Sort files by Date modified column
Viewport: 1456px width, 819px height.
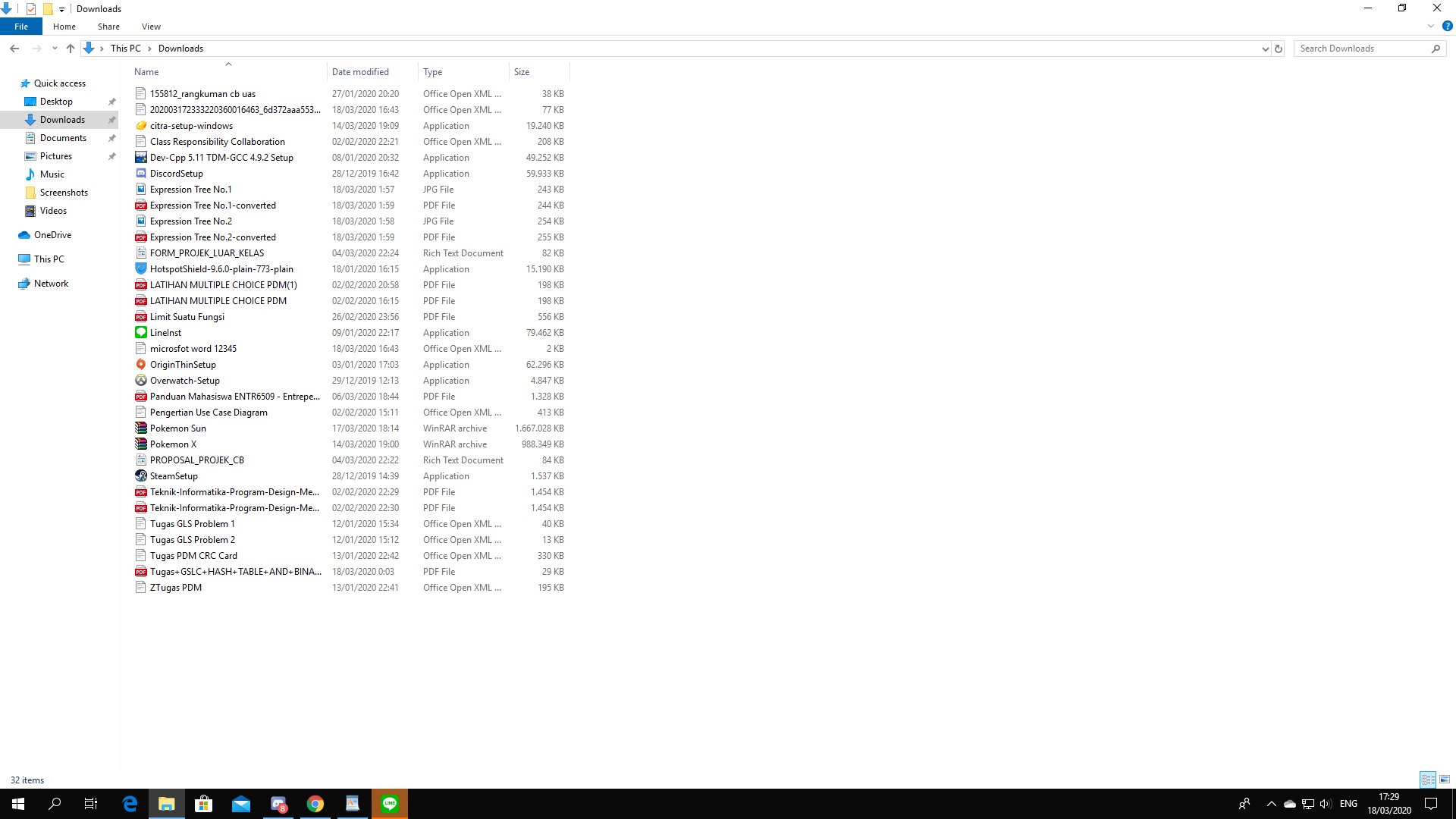pos(360,72)
